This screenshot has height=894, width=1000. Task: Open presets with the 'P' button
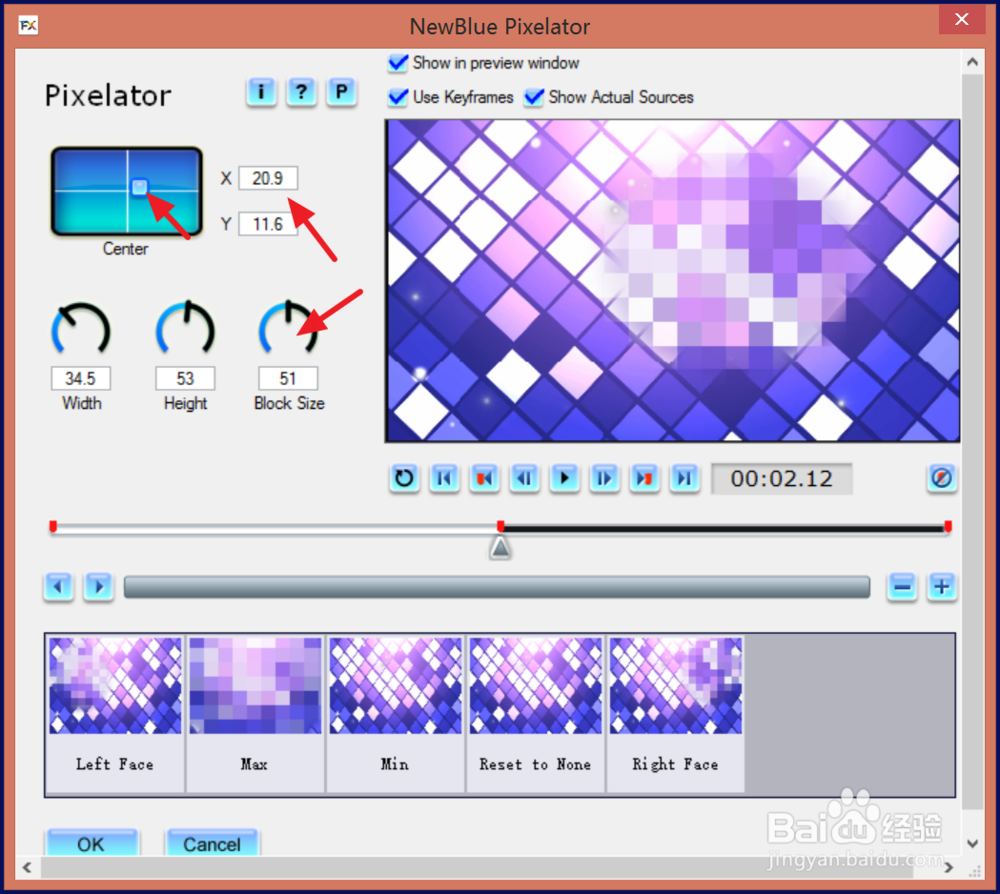(341, 92)
